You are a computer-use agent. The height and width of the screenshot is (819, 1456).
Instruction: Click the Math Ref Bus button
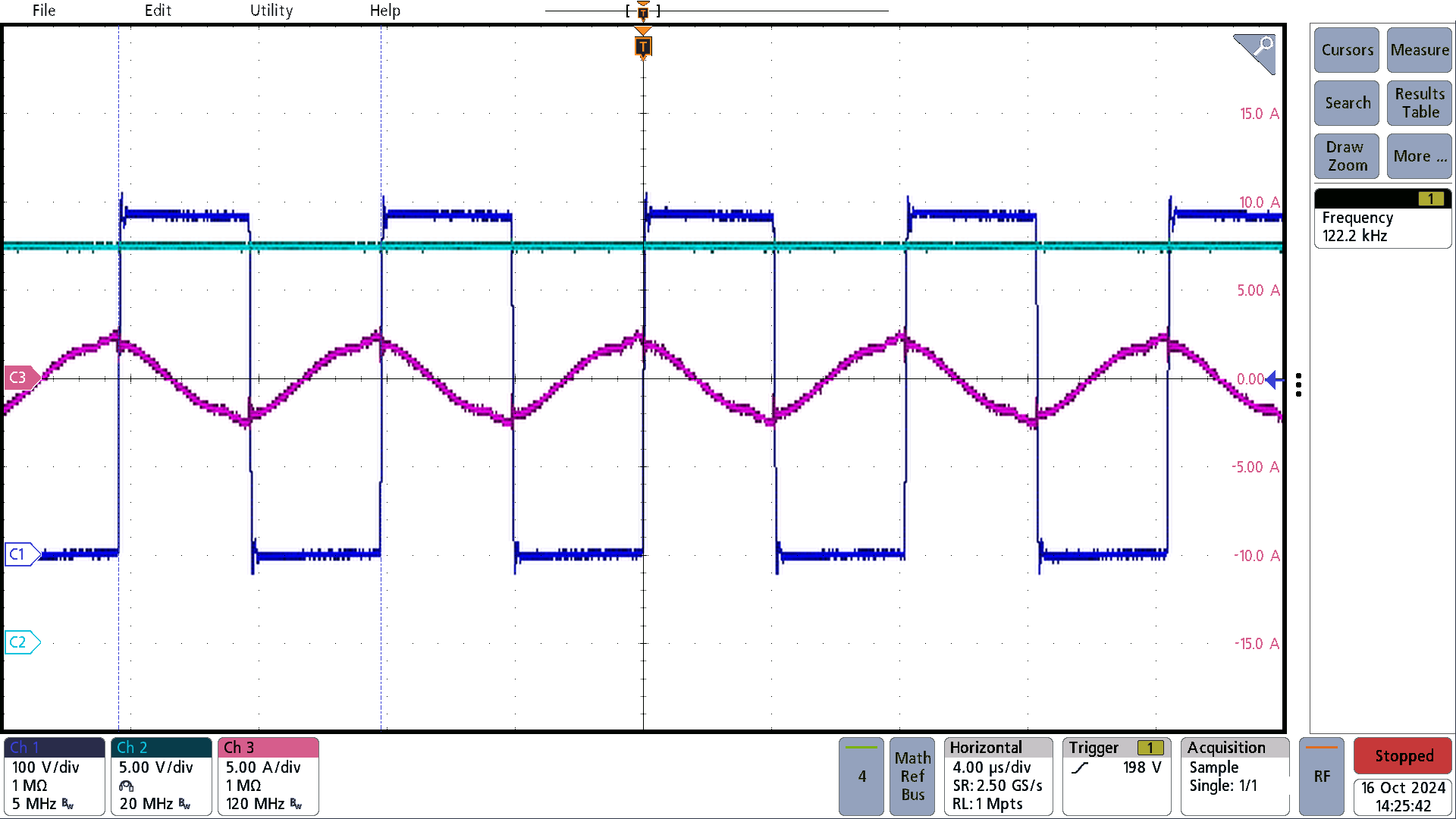(912, 777)
